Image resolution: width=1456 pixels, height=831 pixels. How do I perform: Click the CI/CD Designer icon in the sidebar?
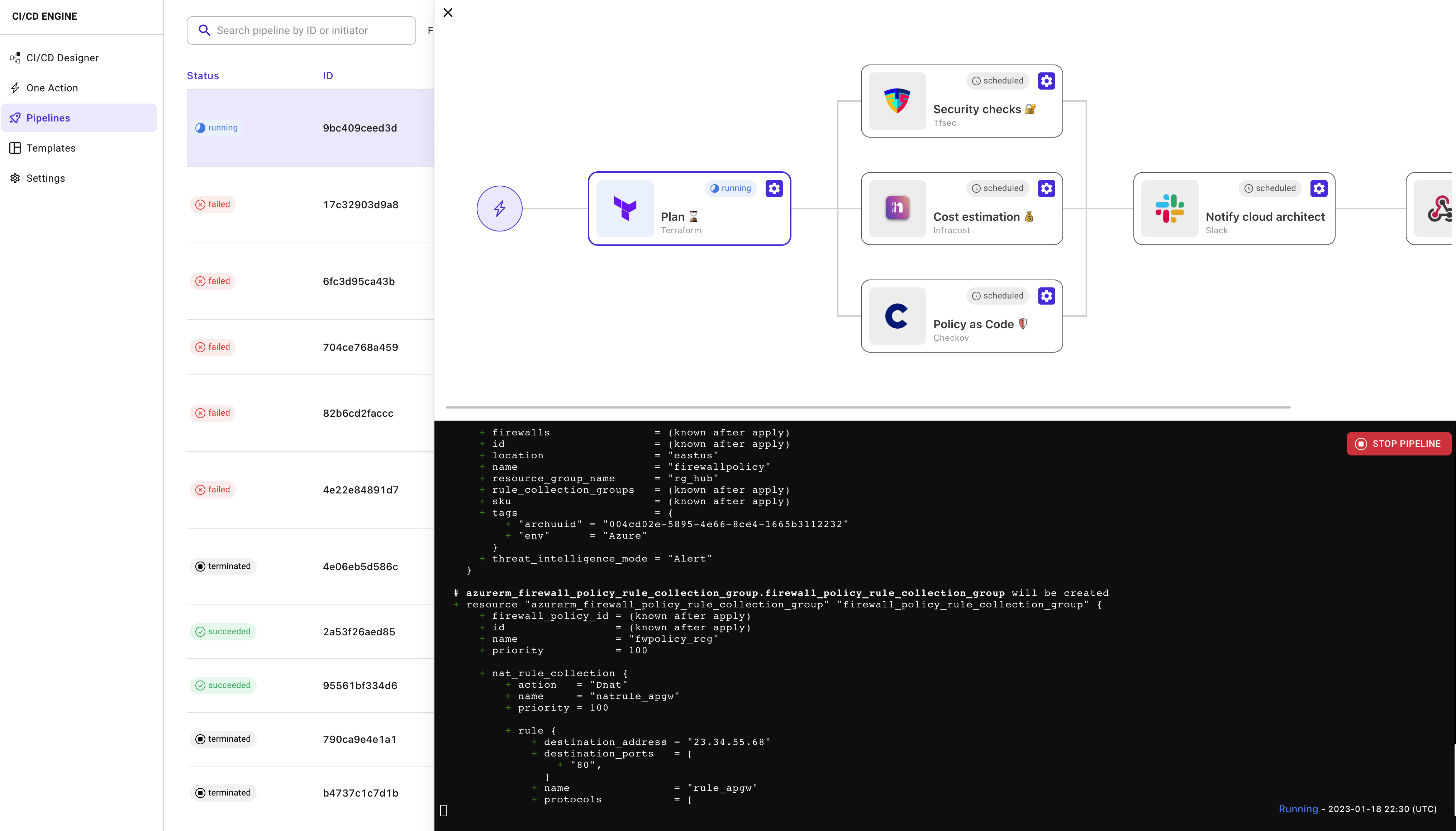point(15,57)
